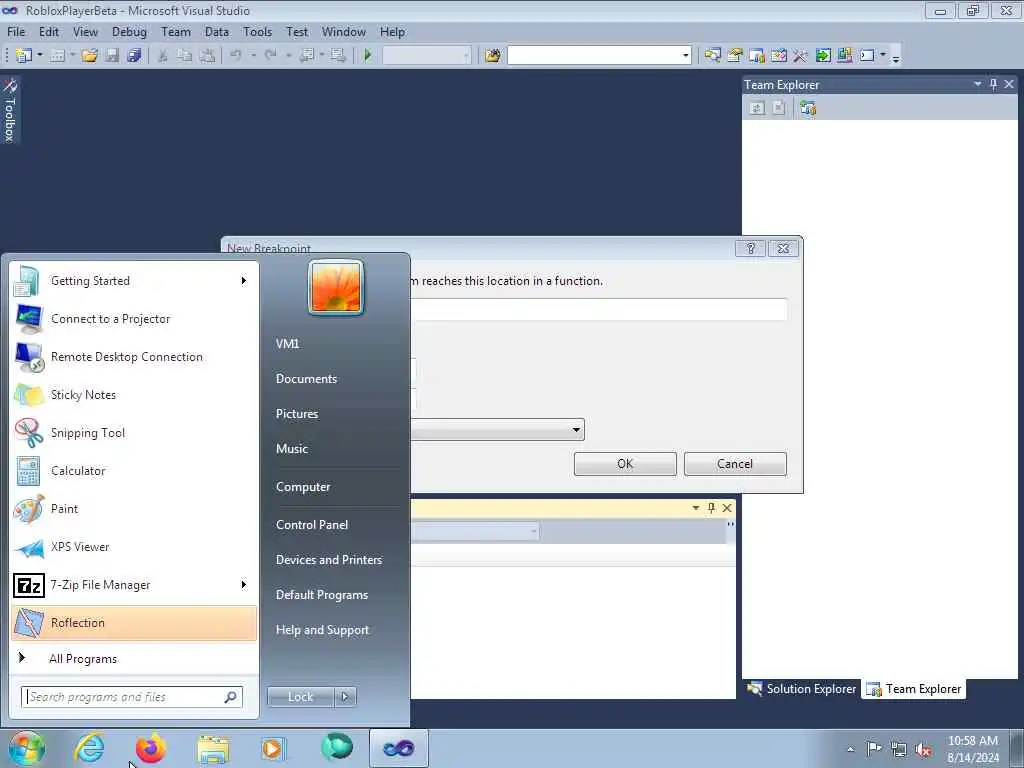This screenshot has width=1024, height=768.
Task: Switch to the Solution Explorer tab
Action: (801, 689)
